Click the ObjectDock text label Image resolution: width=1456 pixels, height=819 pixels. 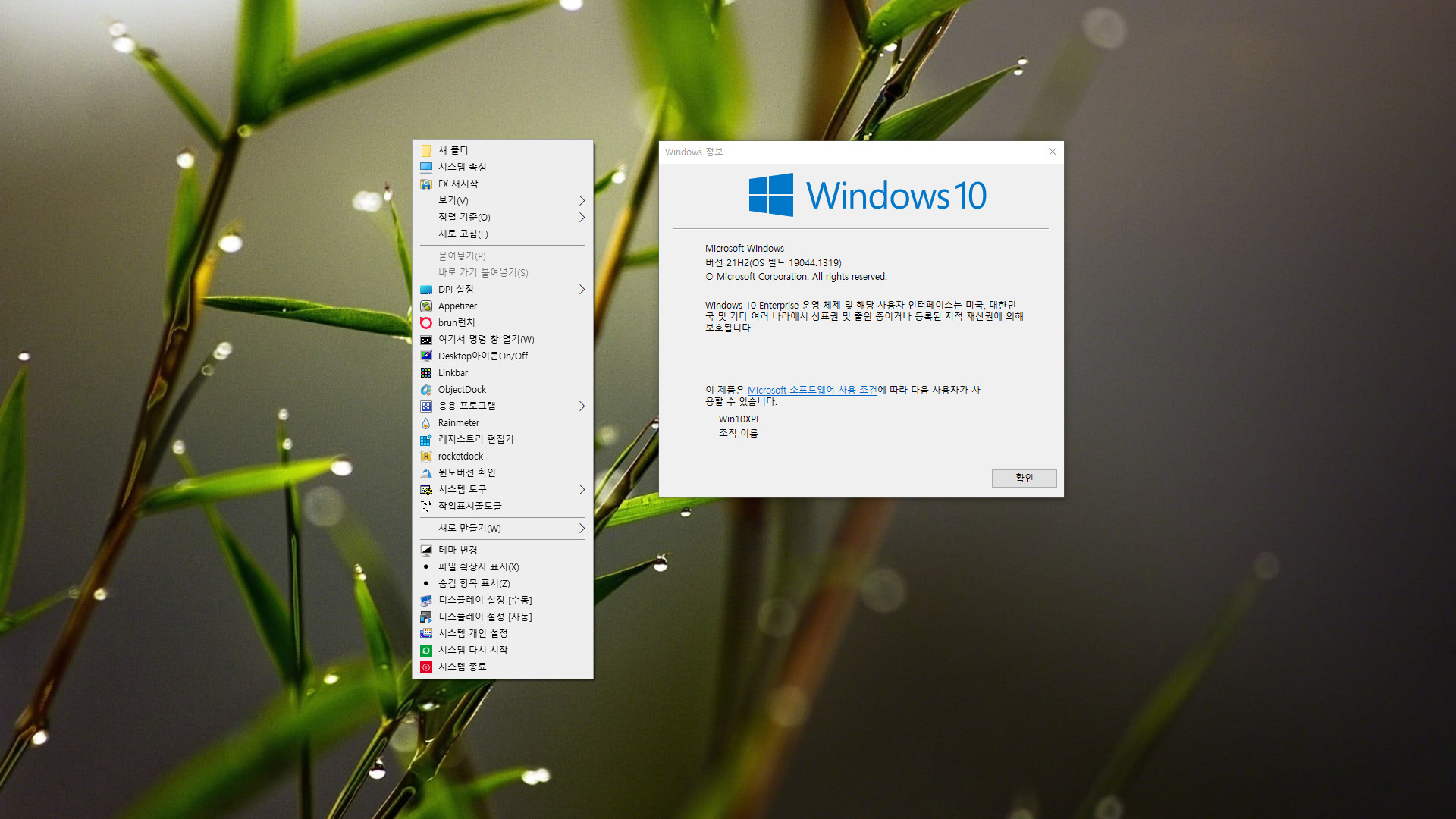[x=462, y=390]
